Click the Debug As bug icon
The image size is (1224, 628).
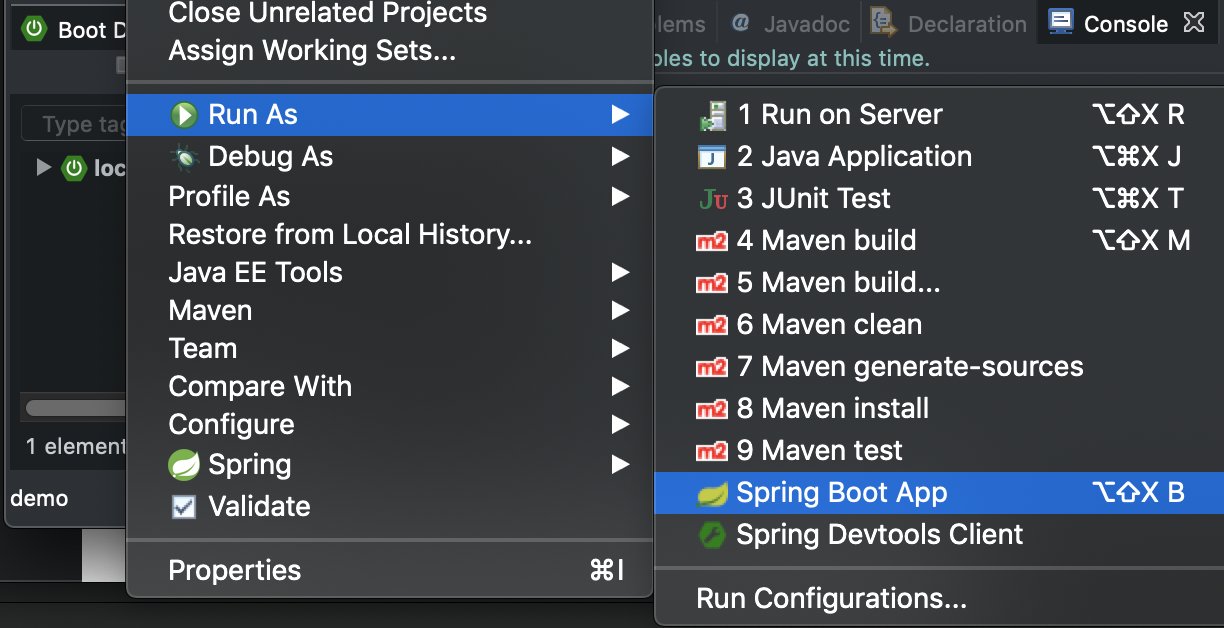click(183, 157)
